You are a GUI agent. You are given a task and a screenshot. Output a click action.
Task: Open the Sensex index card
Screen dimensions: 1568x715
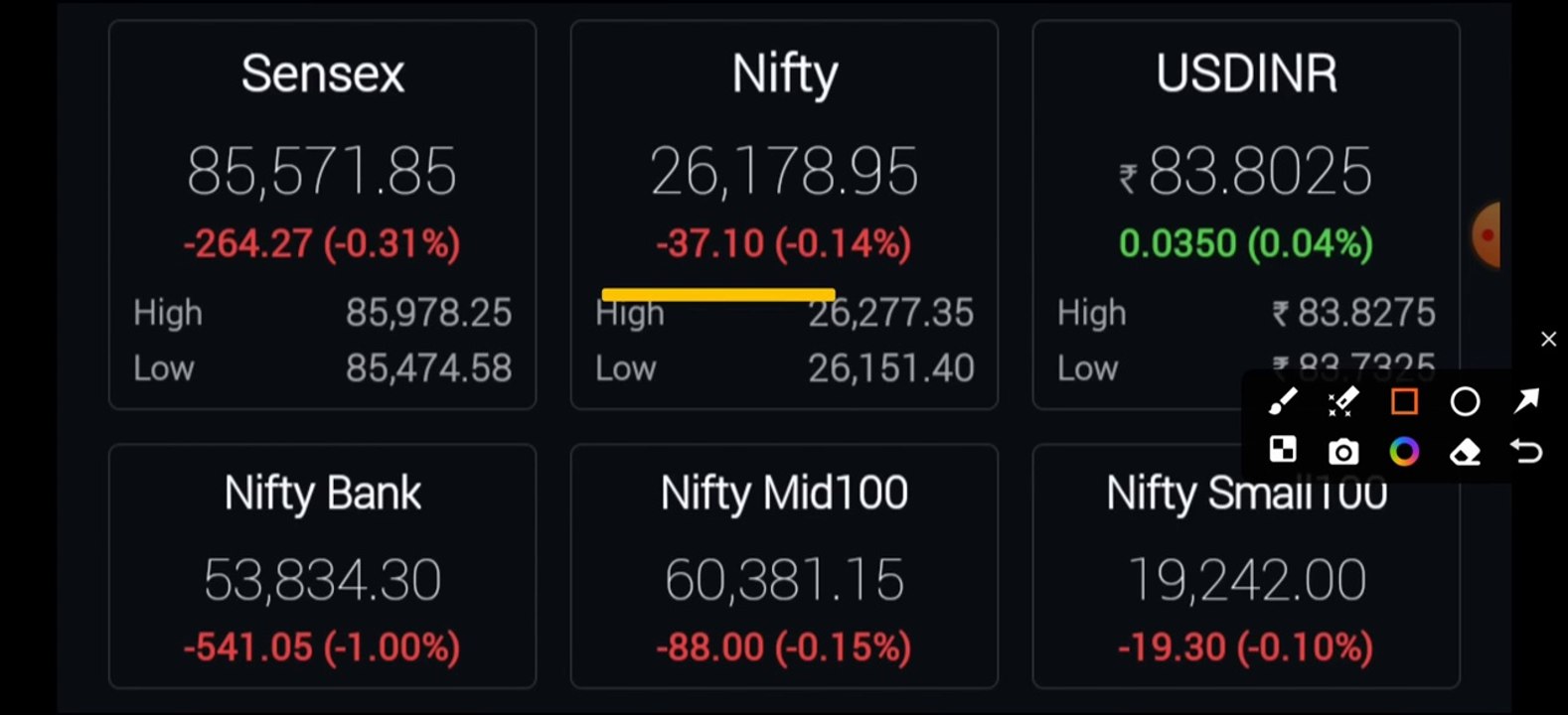(322, 214)
